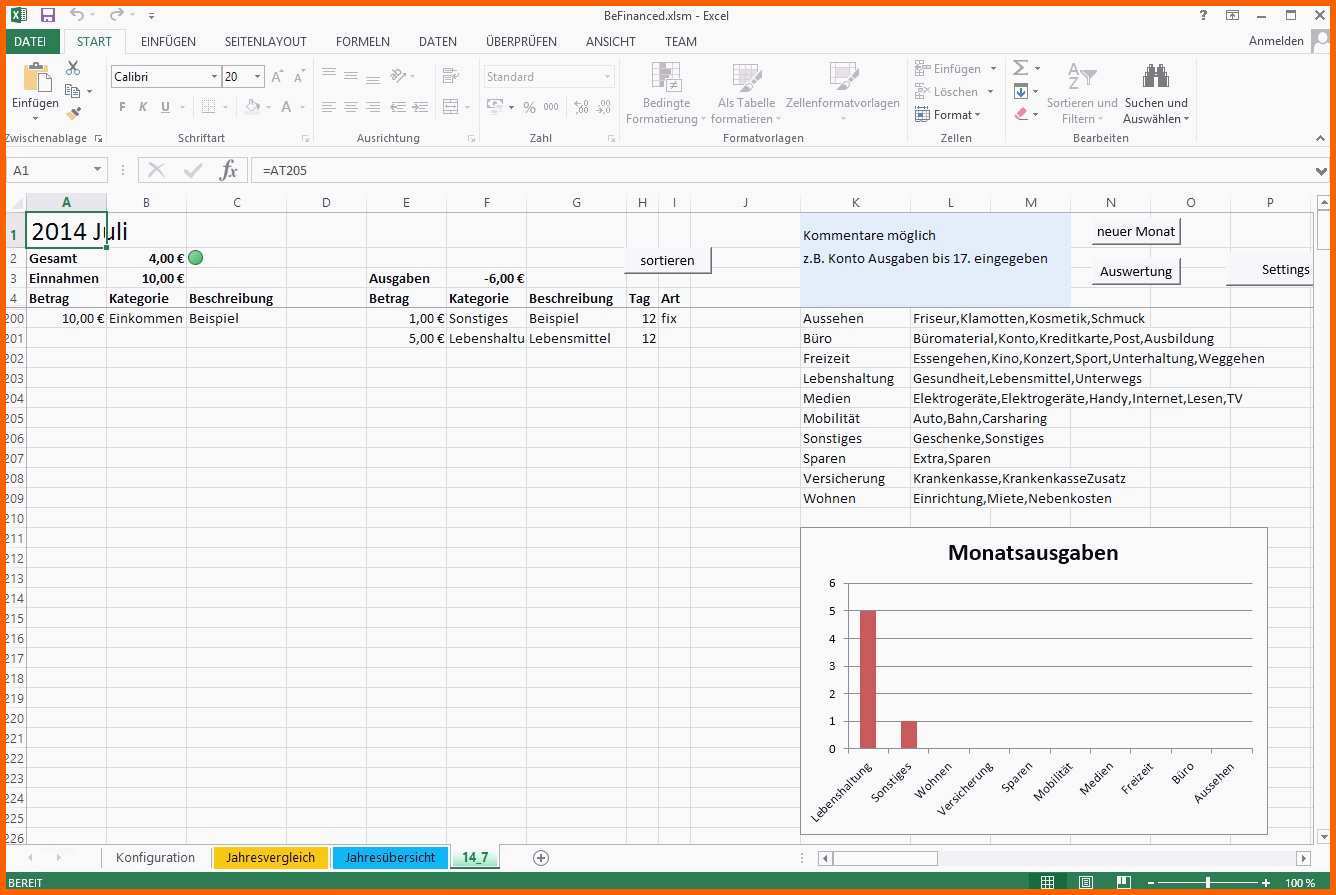Expand the formula bar chevron
The width and height of the screenshot is (1336, 895).
click(1322, 171)
